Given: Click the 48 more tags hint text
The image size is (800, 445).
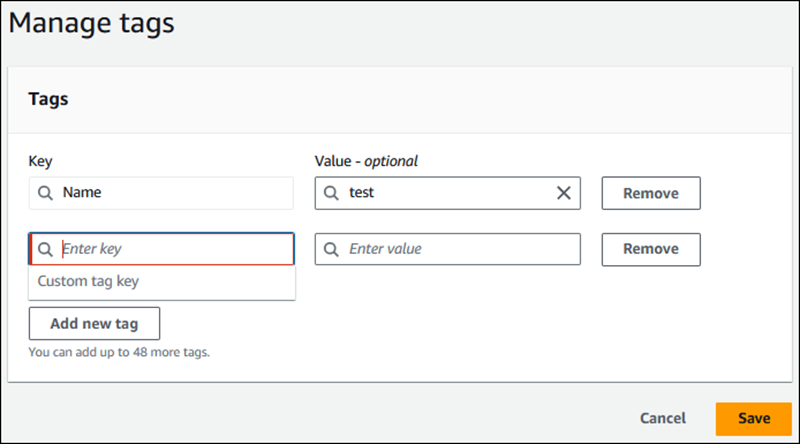Looking at the screenshot, I should (118, 352).
